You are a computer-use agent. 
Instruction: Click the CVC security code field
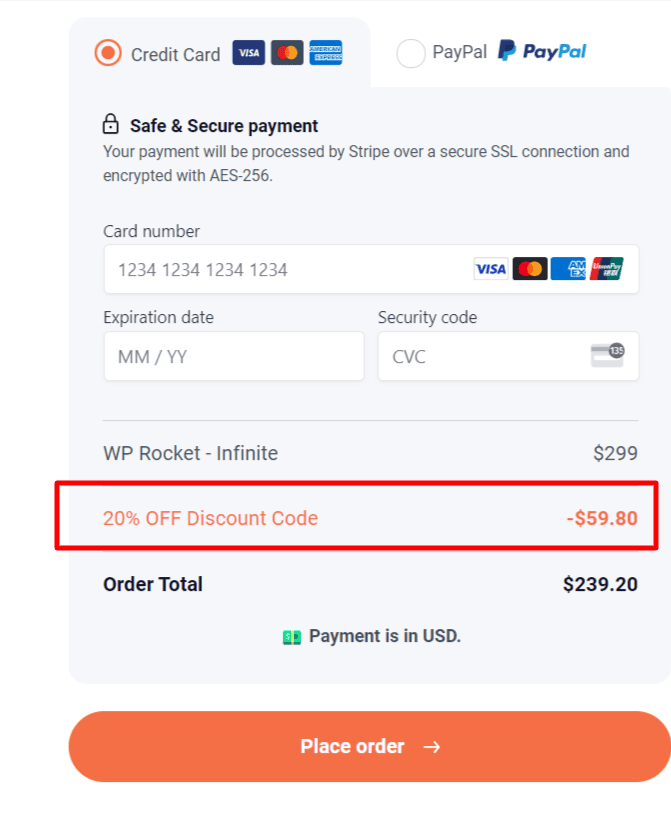tap(470, 356)
